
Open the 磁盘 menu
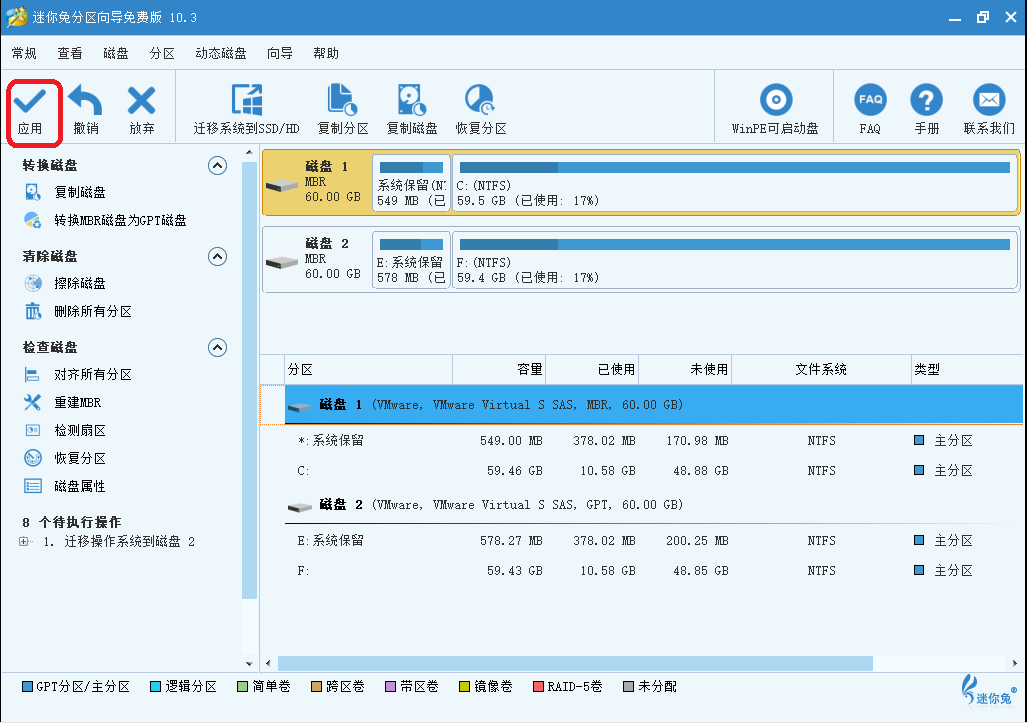pyautogui.click(x=116, y=53)
